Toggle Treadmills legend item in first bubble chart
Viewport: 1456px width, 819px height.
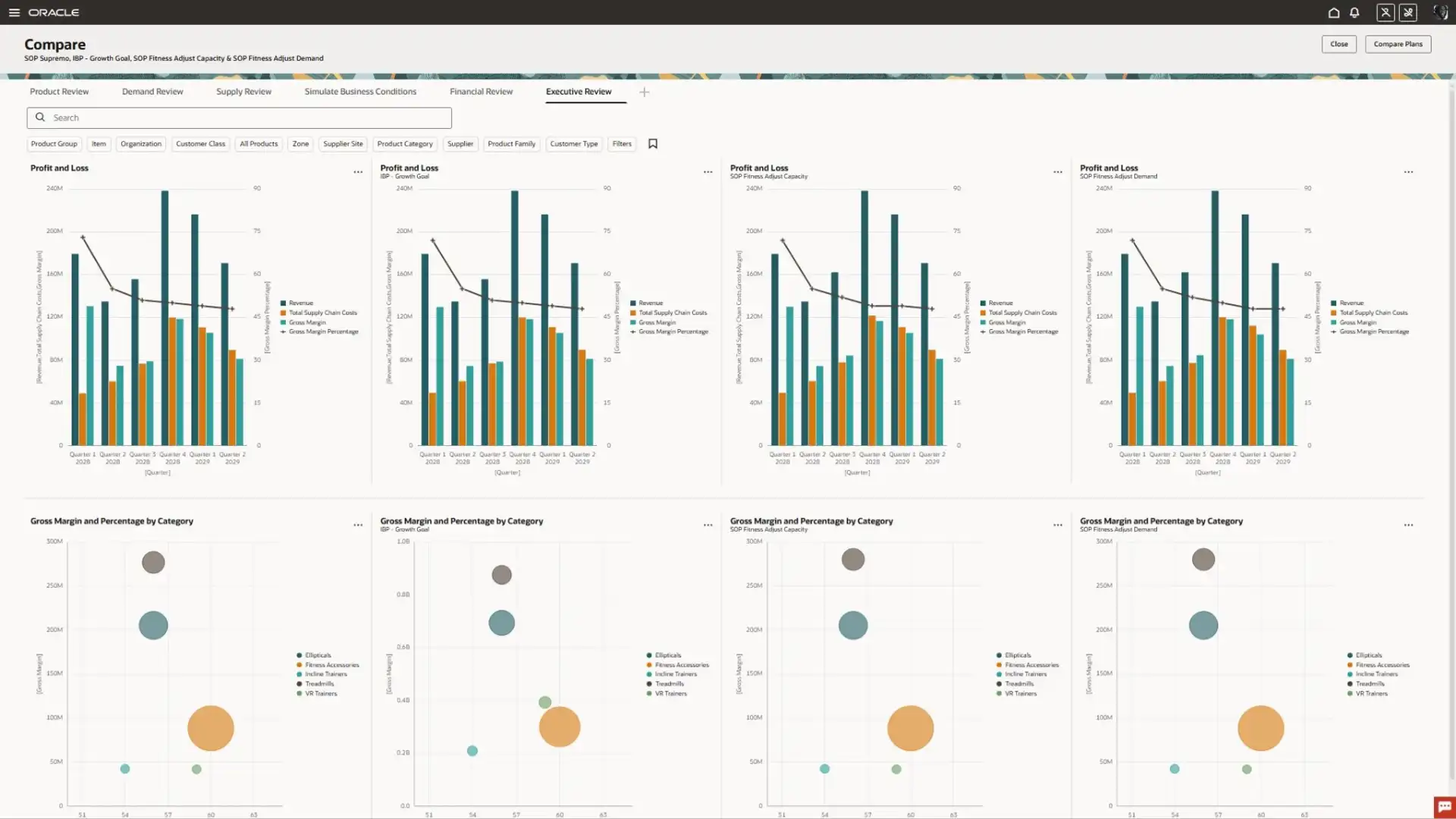click(318, 684)
